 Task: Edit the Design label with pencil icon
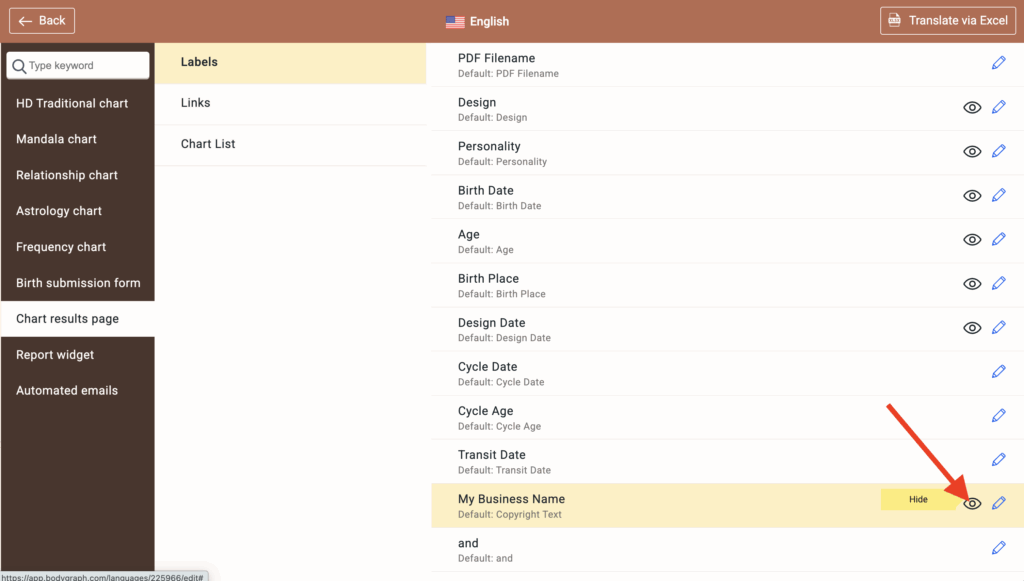coord(998,107)
